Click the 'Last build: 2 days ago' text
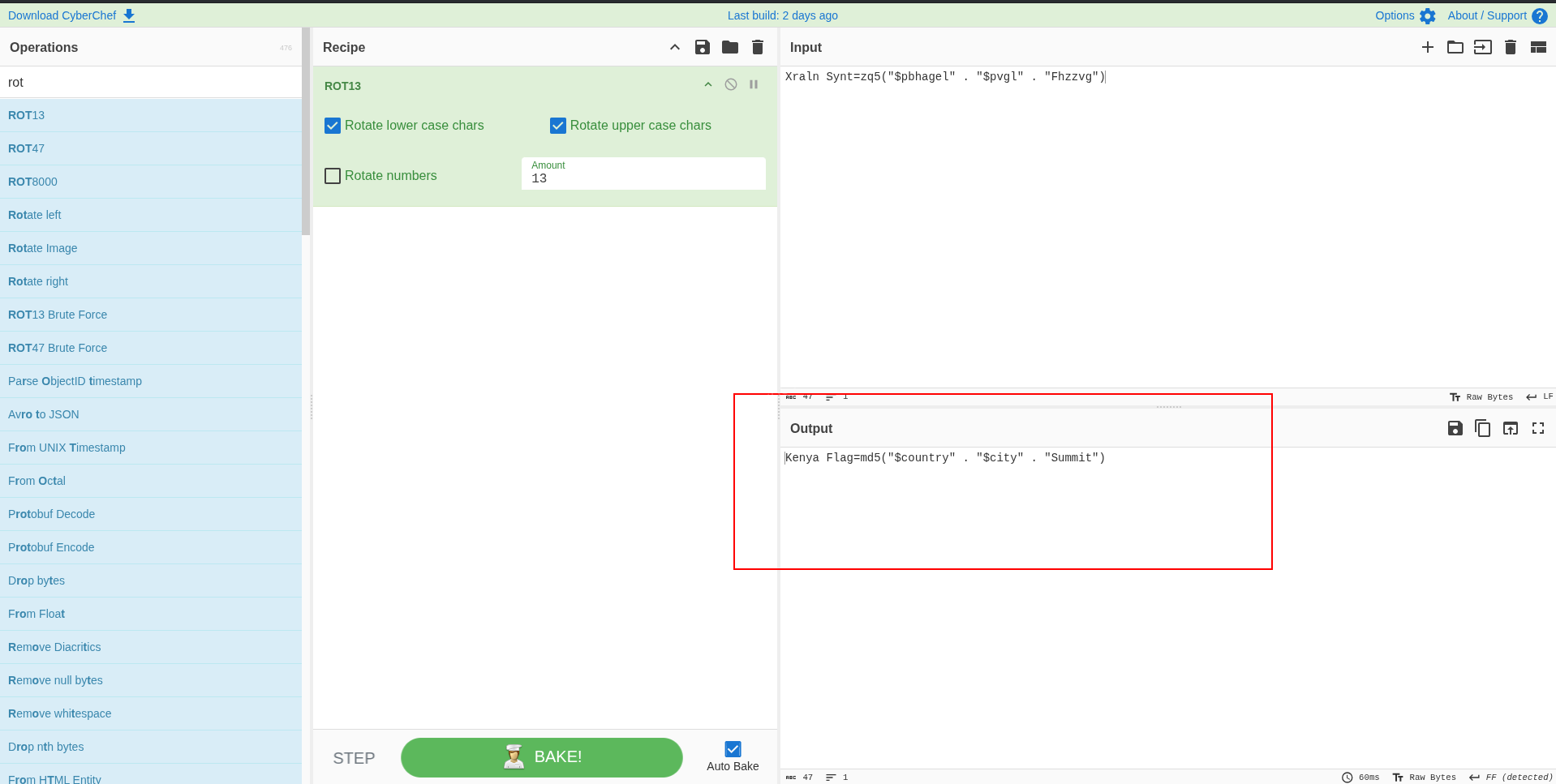The image size is (1556, 784). click(x=783, y=15)
